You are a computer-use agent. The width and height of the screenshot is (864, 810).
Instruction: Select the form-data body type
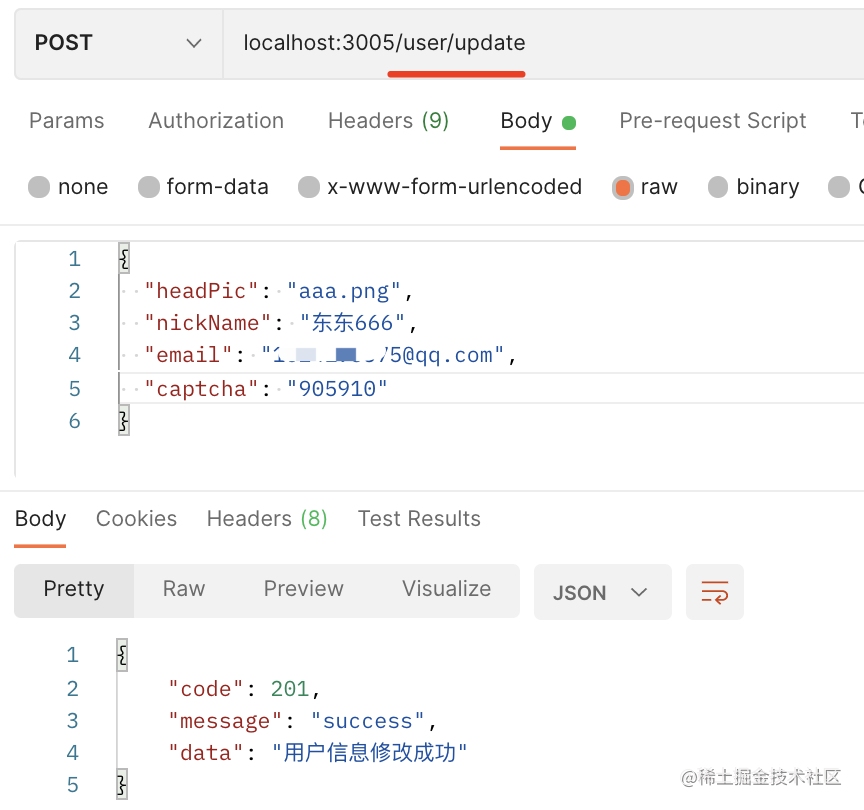203,187
